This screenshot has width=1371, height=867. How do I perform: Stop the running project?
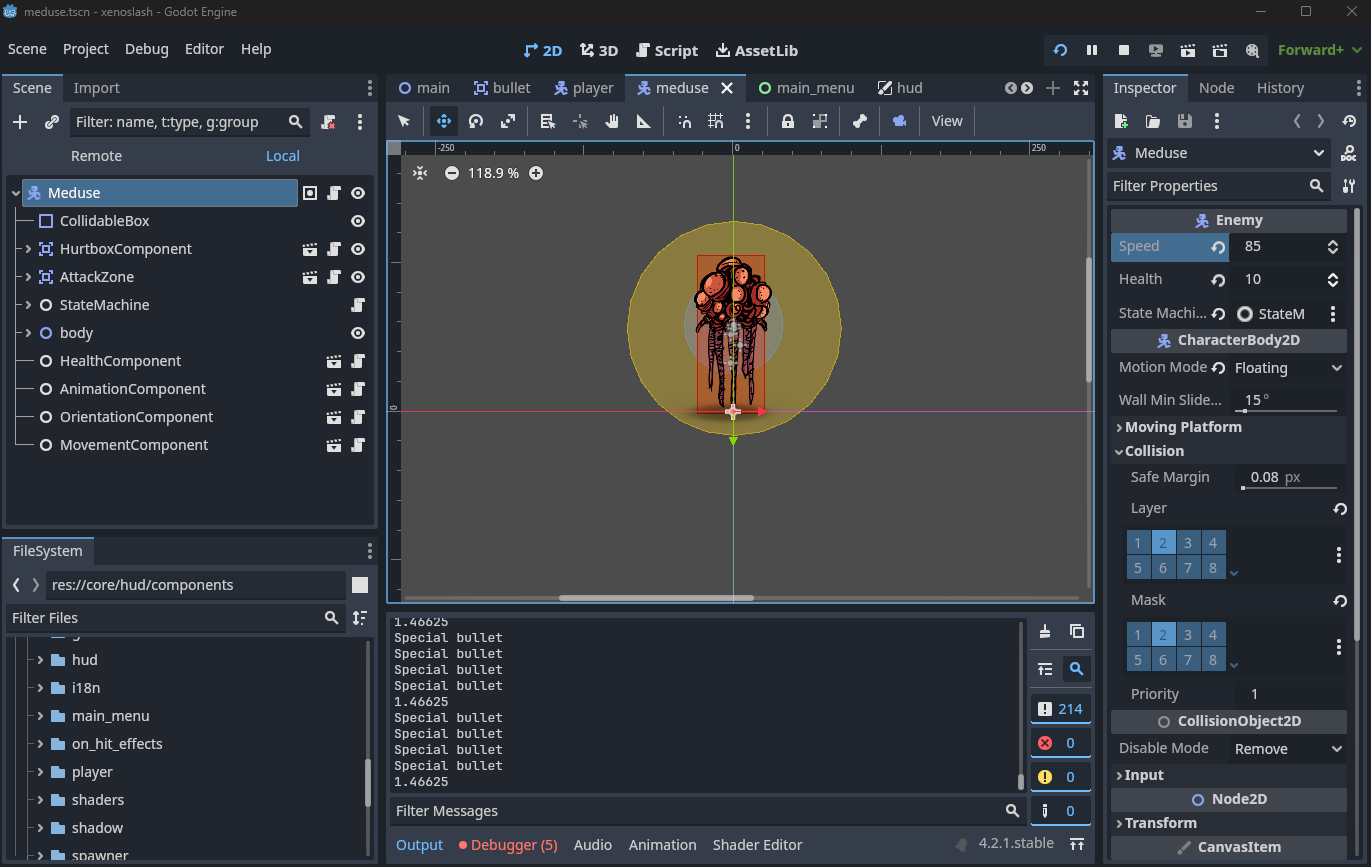(x=1124, y=50)
